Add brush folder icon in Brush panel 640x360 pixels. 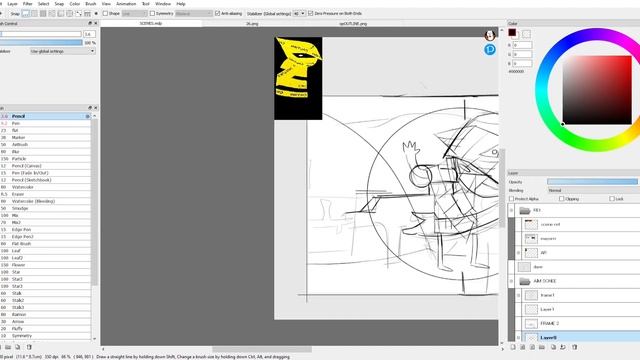[8, 347]
